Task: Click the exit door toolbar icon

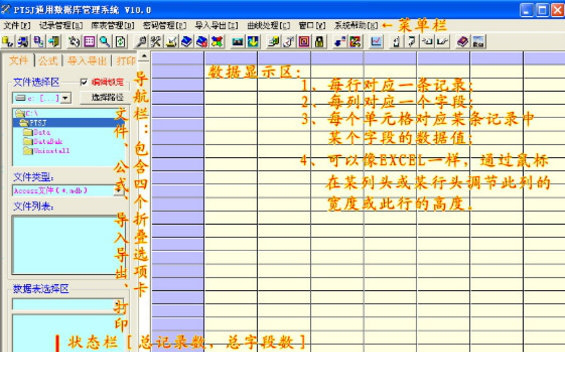Action: click(54, 42)
